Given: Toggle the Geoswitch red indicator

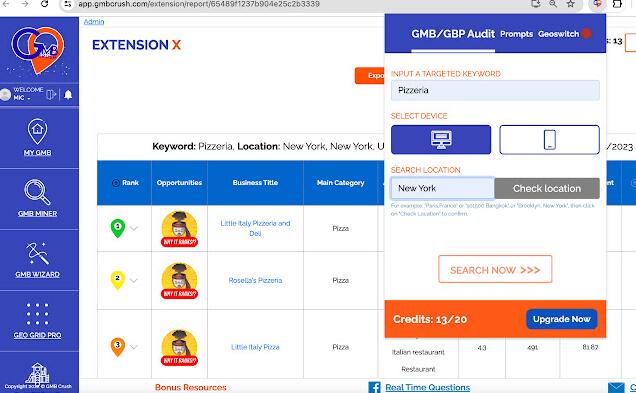Looking at the screenshot, I should point(586,34).
